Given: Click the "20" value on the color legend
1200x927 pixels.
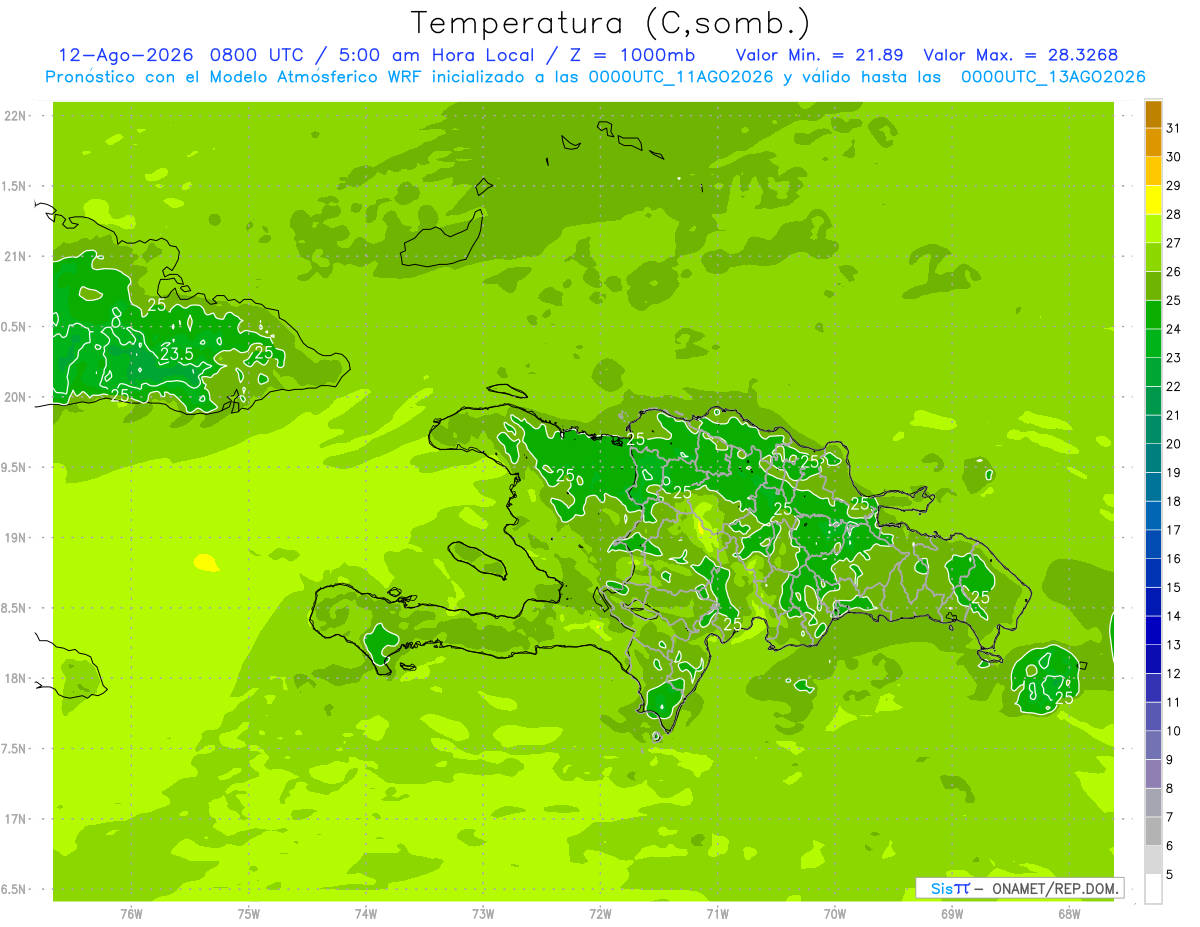Looking at the screenshot, I should point(1174,444).
